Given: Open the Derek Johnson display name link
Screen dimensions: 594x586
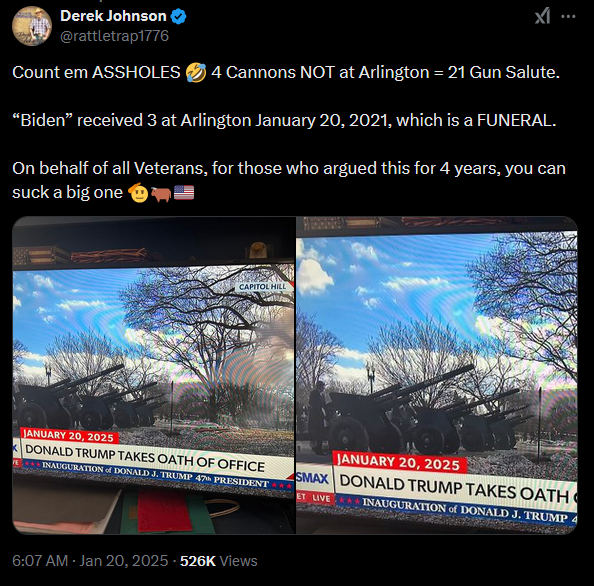Looking at the screenshot, I should (x=113, y=16).
